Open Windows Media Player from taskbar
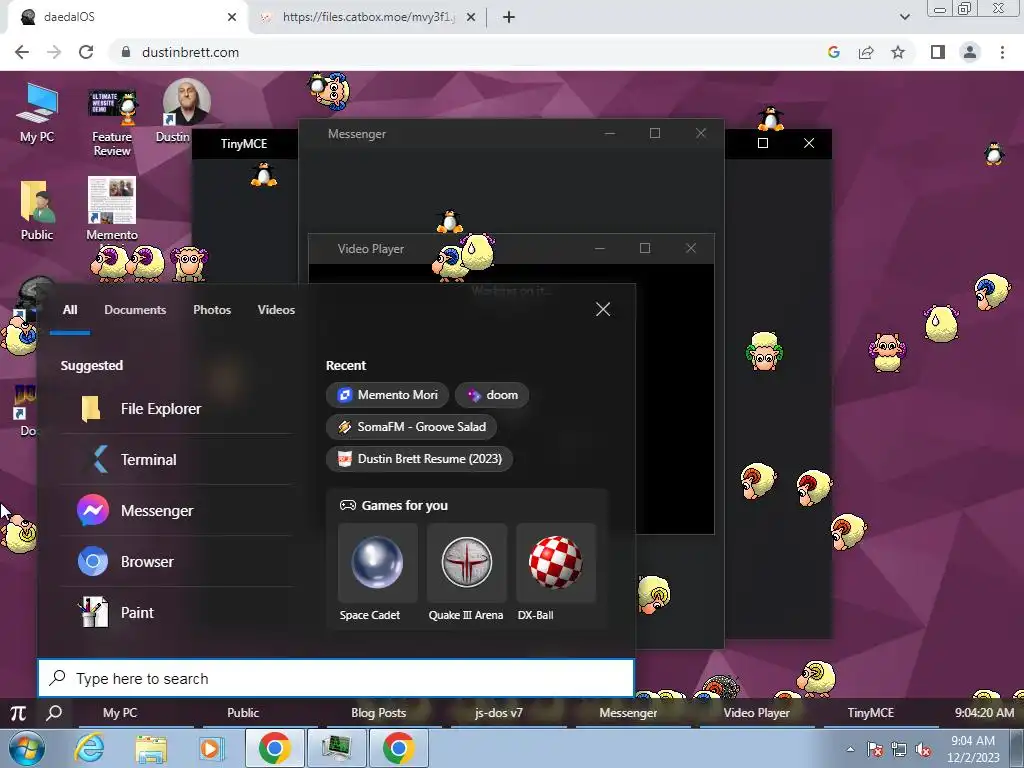Image resolution: width=1024 pixels, height=768 pixels. click(x=211, y=748)
